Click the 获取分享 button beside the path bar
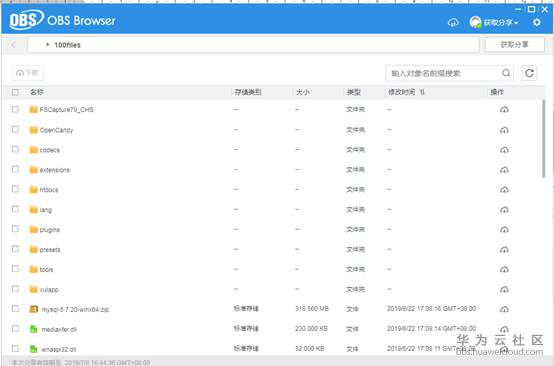Screen dimensions: 554x366 coord(515,45)
